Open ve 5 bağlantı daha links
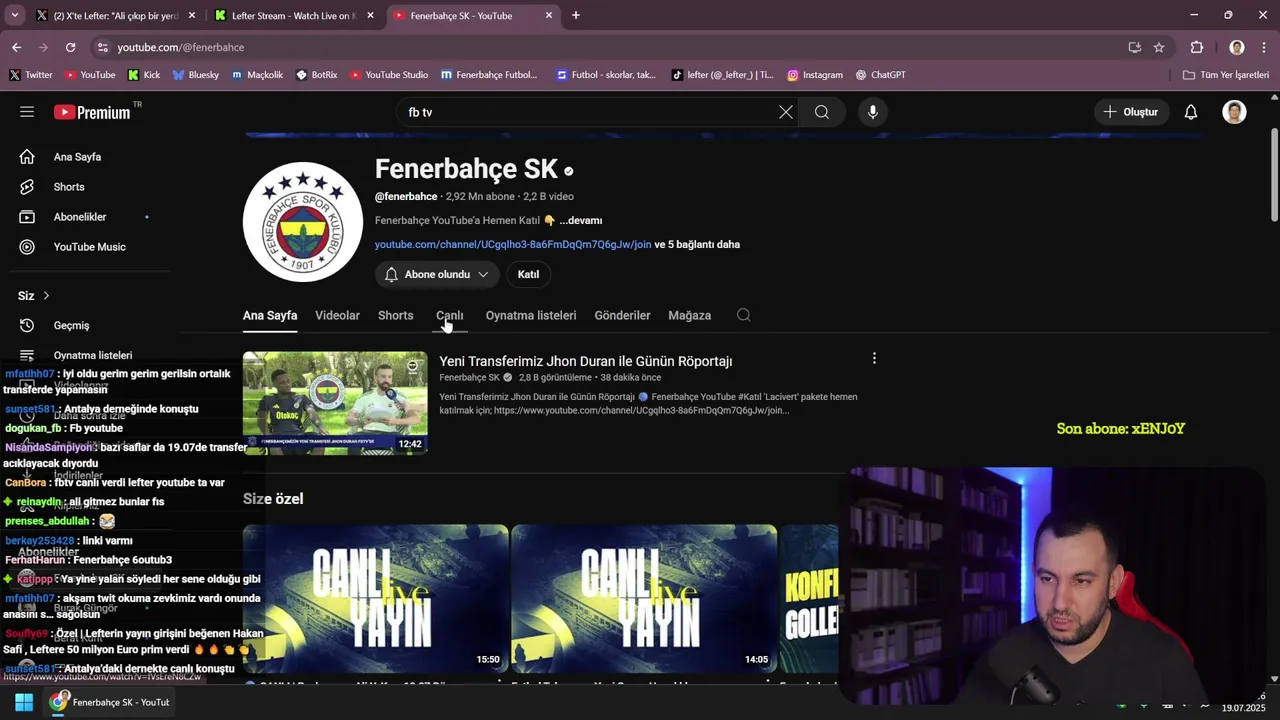 pos(697,244)
